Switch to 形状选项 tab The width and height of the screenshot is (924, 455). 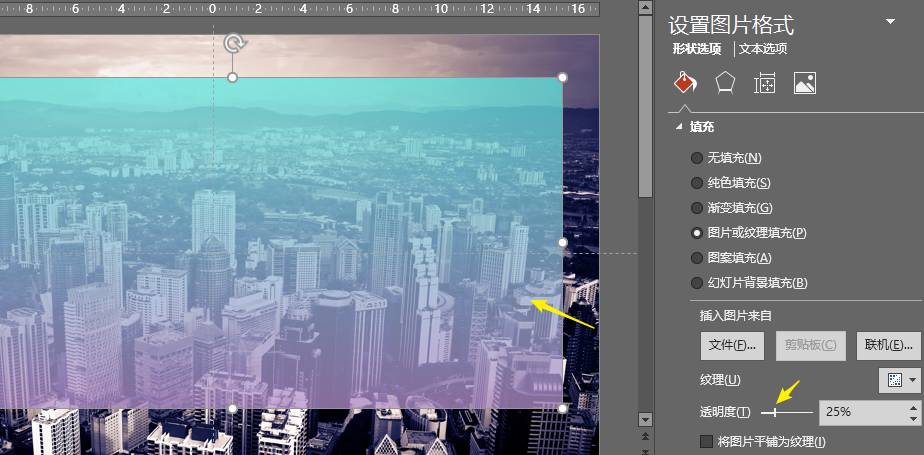697,49
